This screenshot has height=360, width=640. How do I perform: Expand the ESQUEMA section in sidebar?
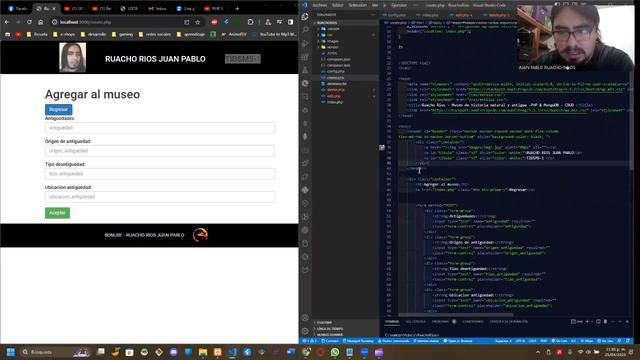pos(324,322)
